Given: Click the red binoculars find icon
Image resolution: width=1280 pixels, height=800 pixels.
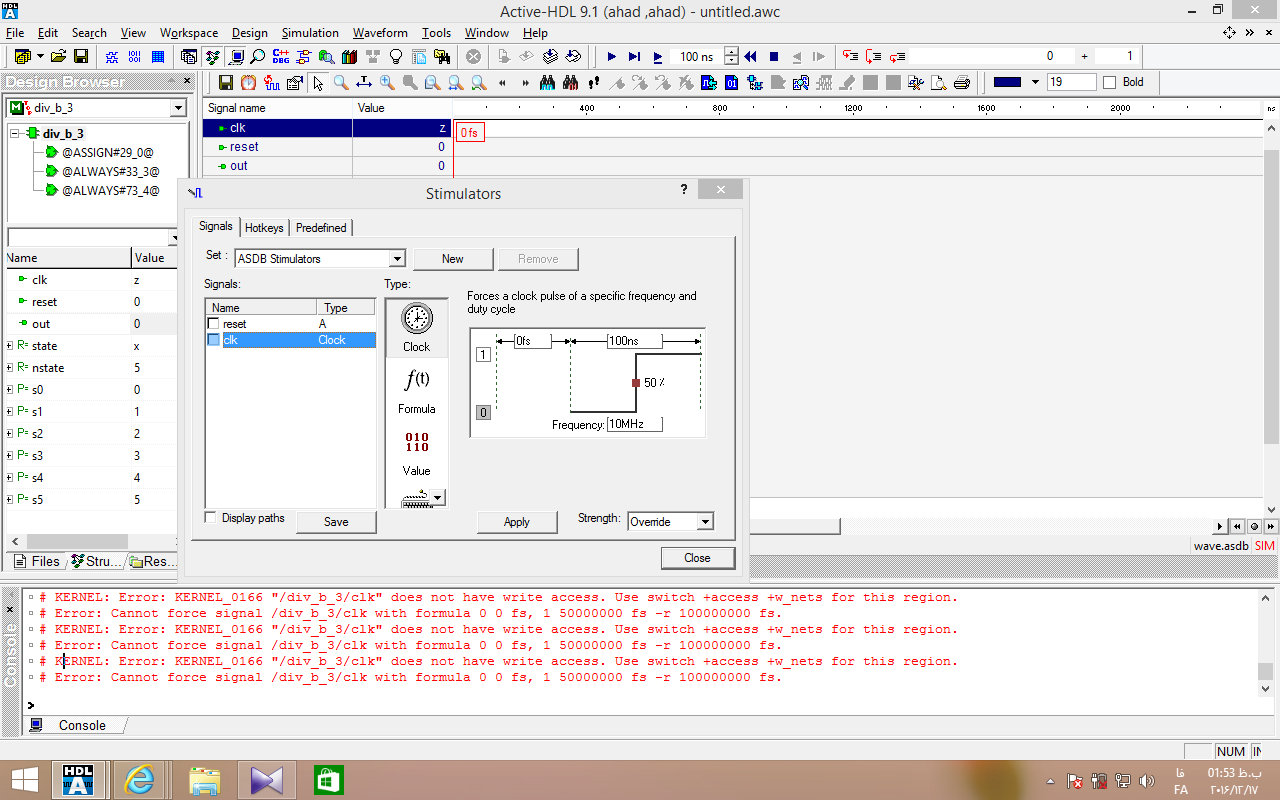Looking at the screenshot, I should pyautogui.click(x=571, y=83).
